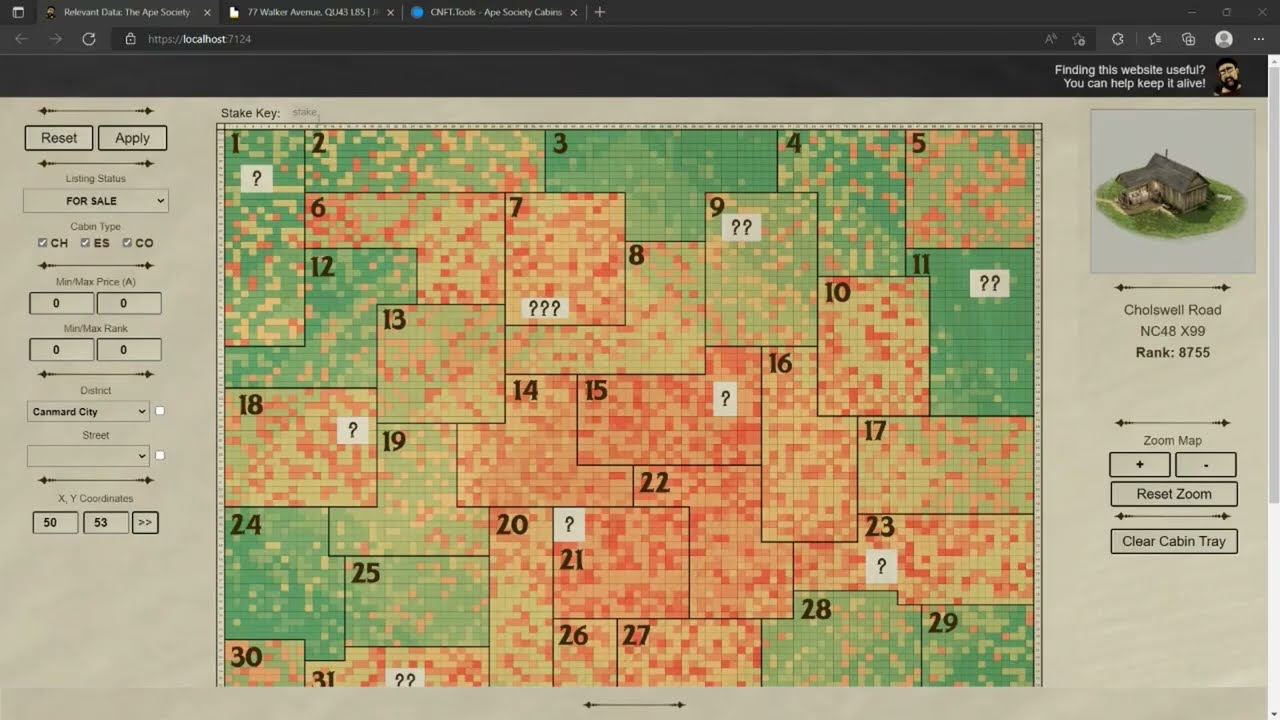Toggle the ES cabin type checkbox
The width and height of the screenshot is (1280, 720).
[86, 243]
